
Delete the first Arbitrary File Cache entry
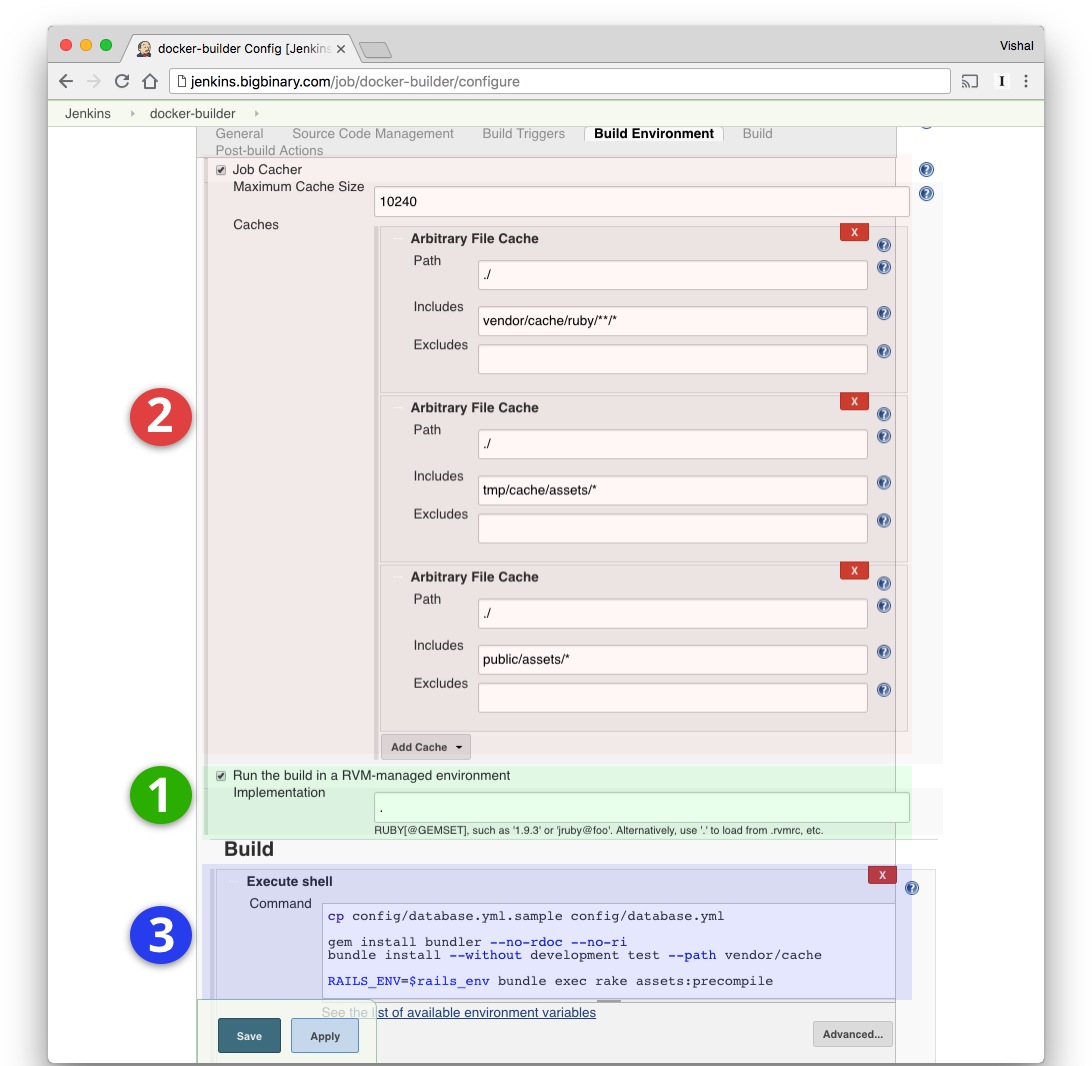click(x=854, y=232)
